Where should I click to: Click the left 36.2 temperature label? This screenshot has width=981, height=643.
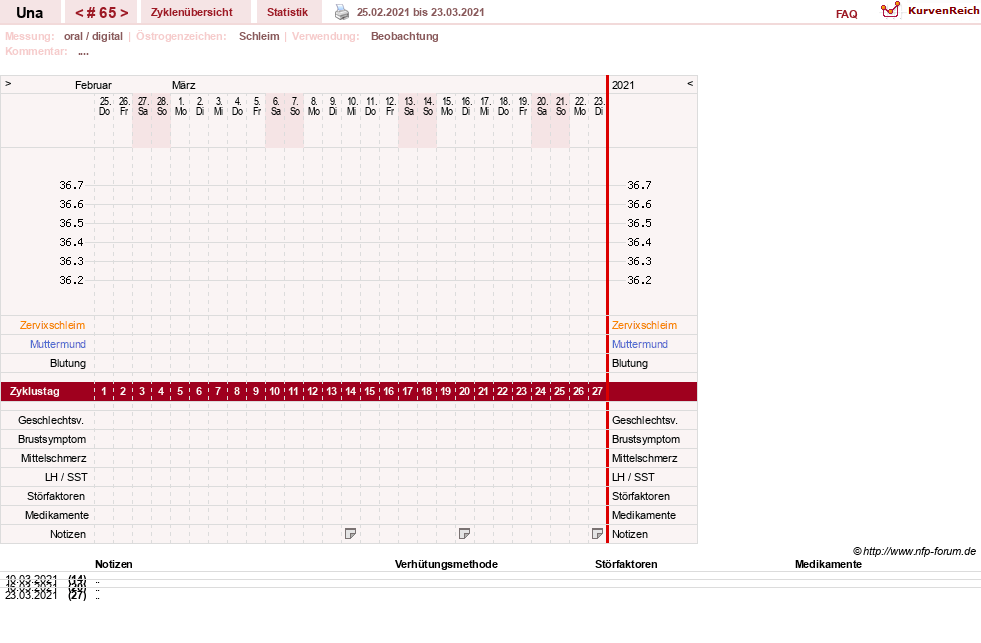coord(71,280)
